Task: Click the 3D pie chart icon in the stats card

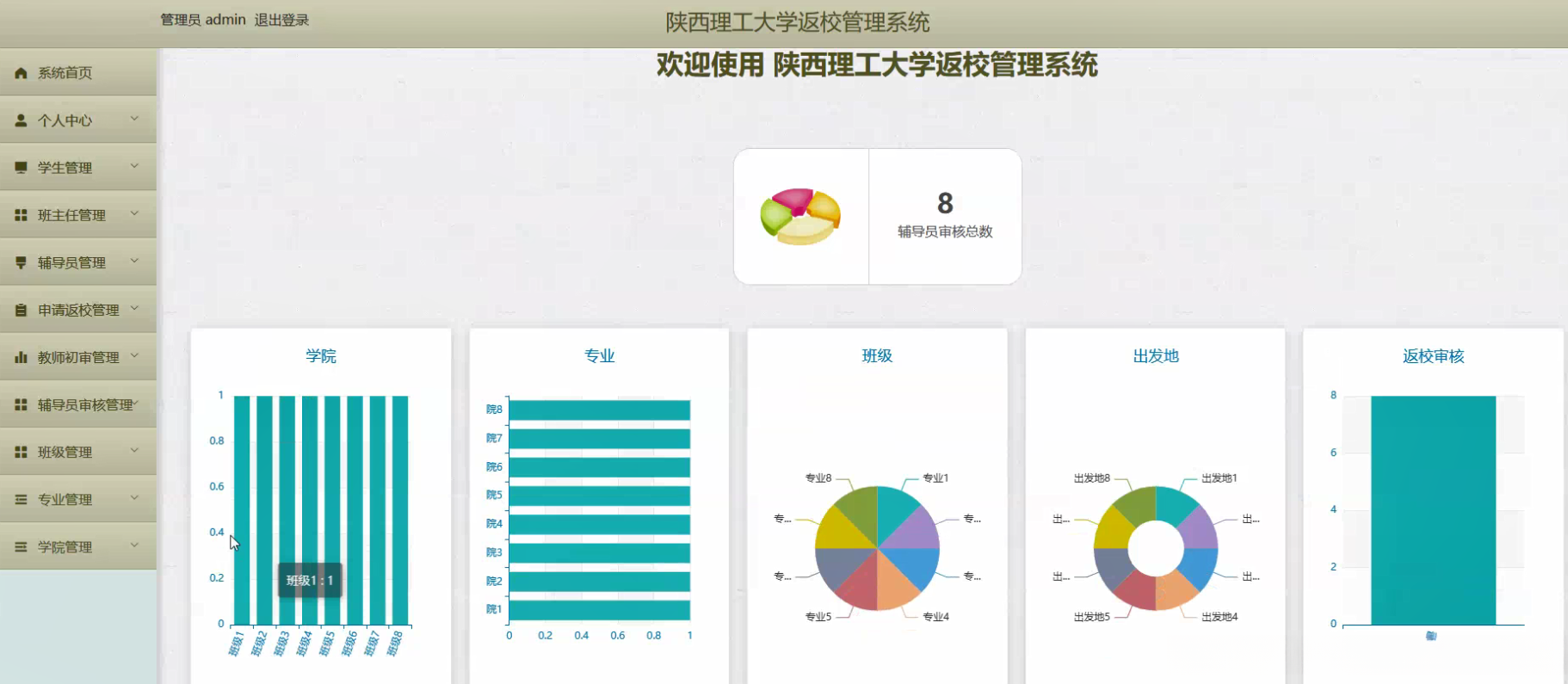Action: (800, 216)
